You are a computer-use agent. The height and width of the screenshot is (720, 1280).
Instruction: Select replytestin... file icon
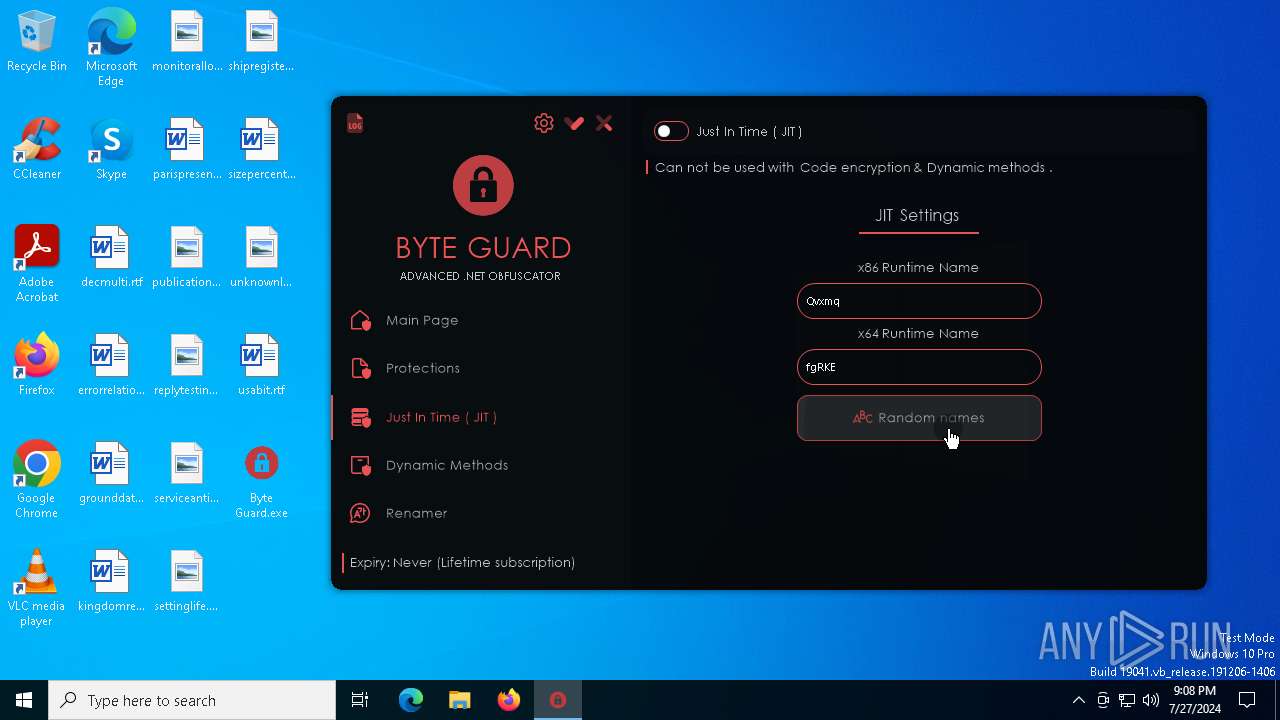click(x=187, y=366)
